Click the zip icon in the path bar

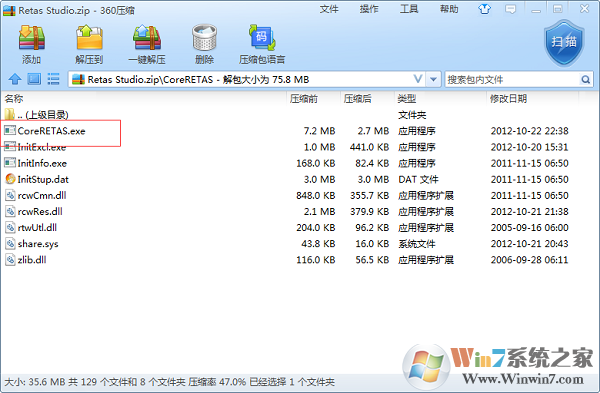coord(78,79)
